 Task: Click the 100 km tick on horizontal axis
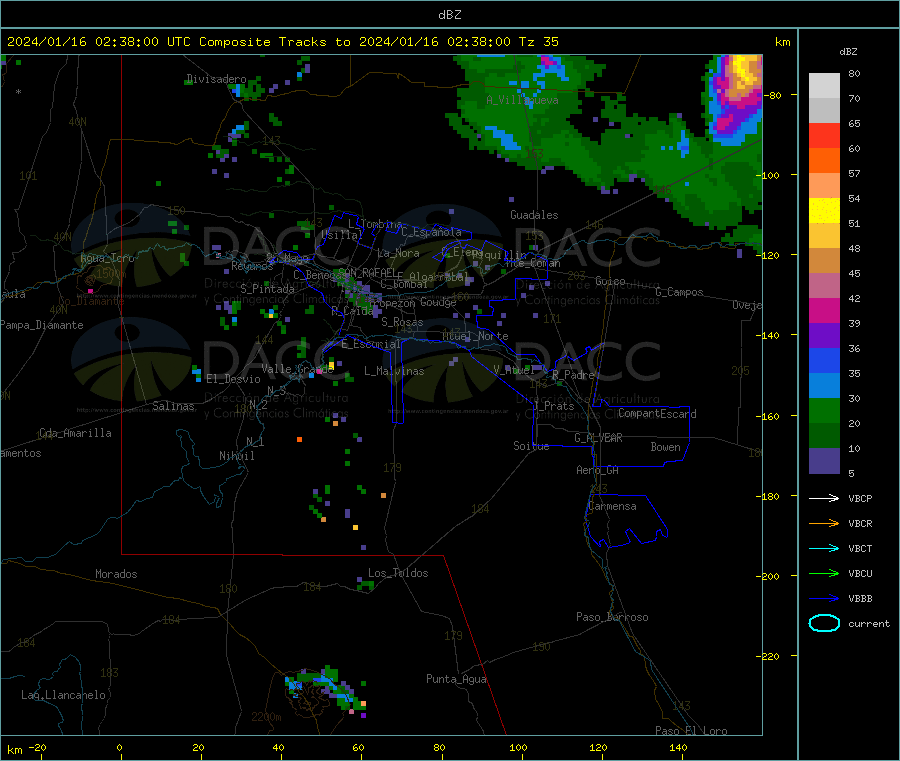[x=518, y=747]
